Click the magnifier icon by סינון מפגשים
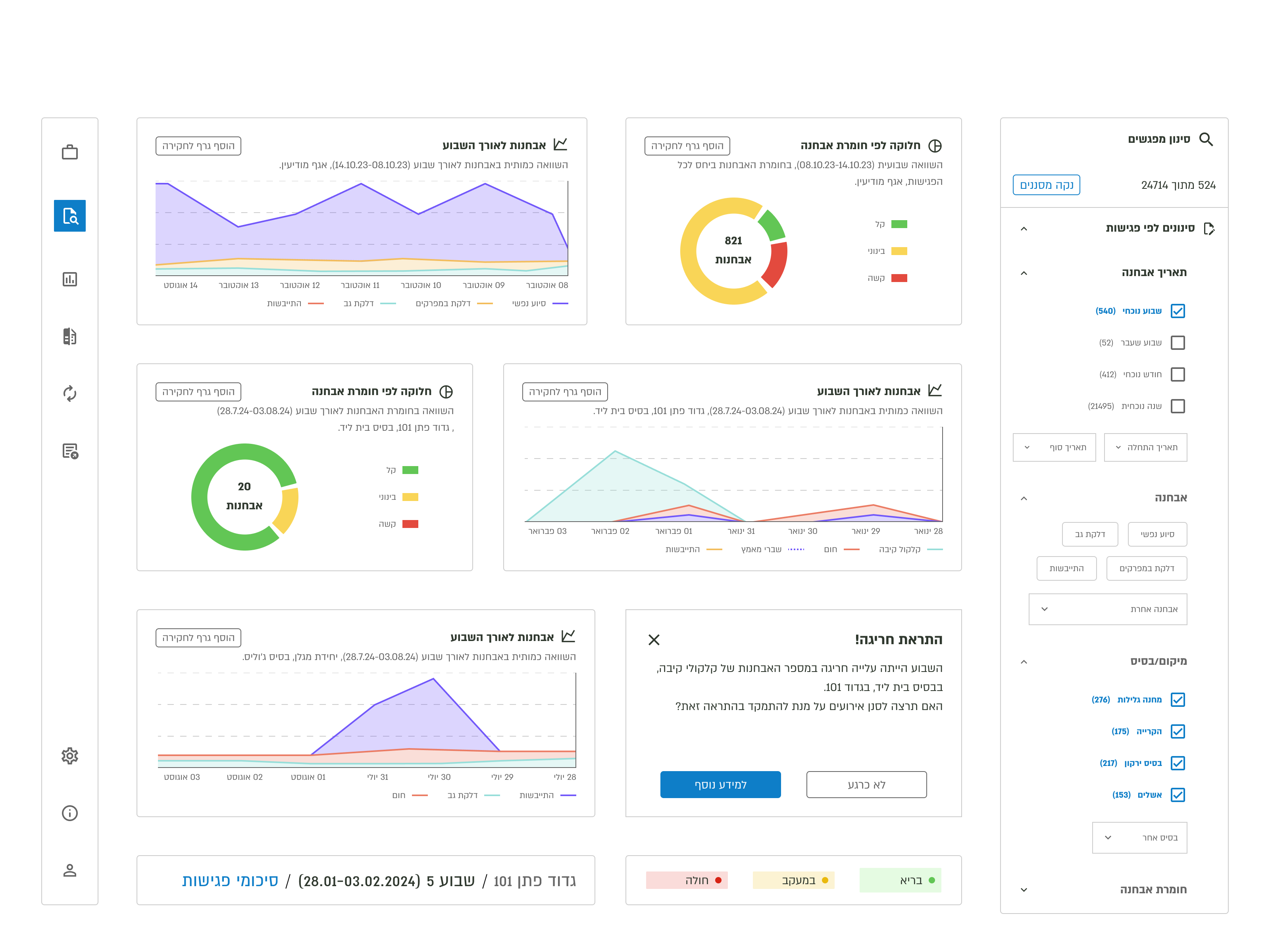1270x952 pixels. pos(1206,140)
